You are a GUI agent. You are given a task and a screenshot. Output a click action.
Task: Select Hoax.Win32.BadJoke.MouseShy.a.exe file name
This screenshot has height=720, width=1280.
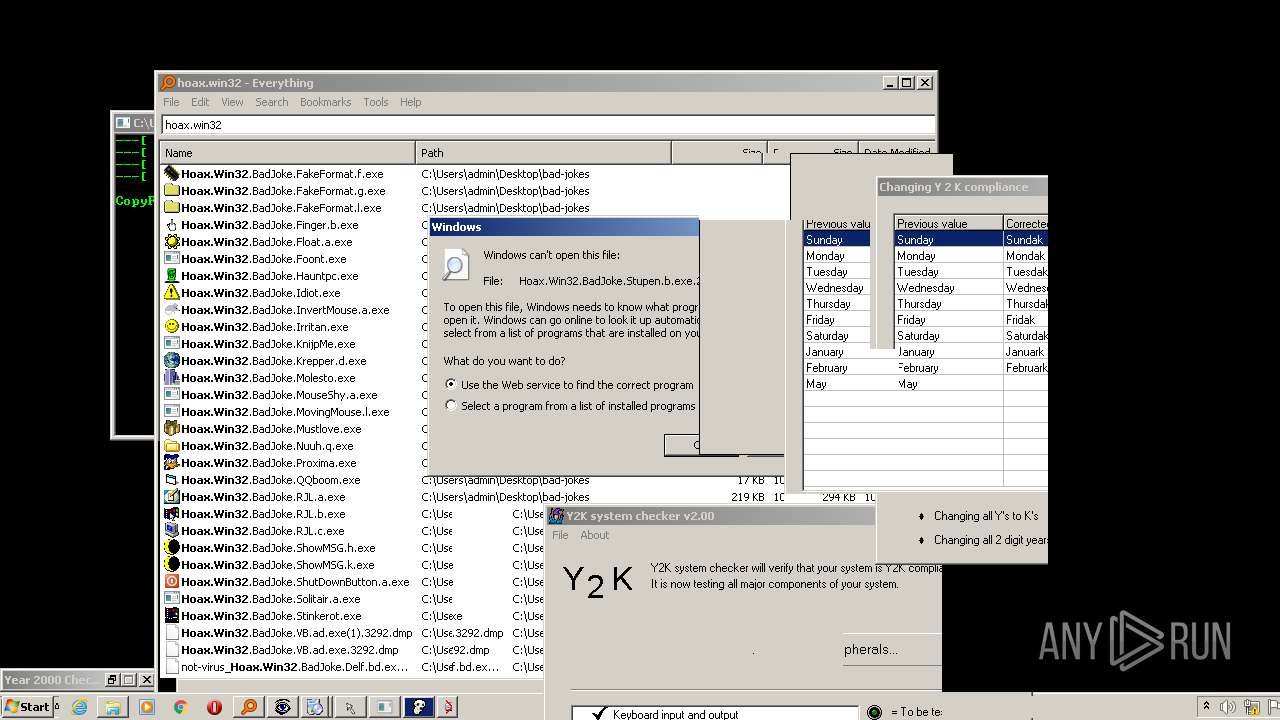[279, 395]
